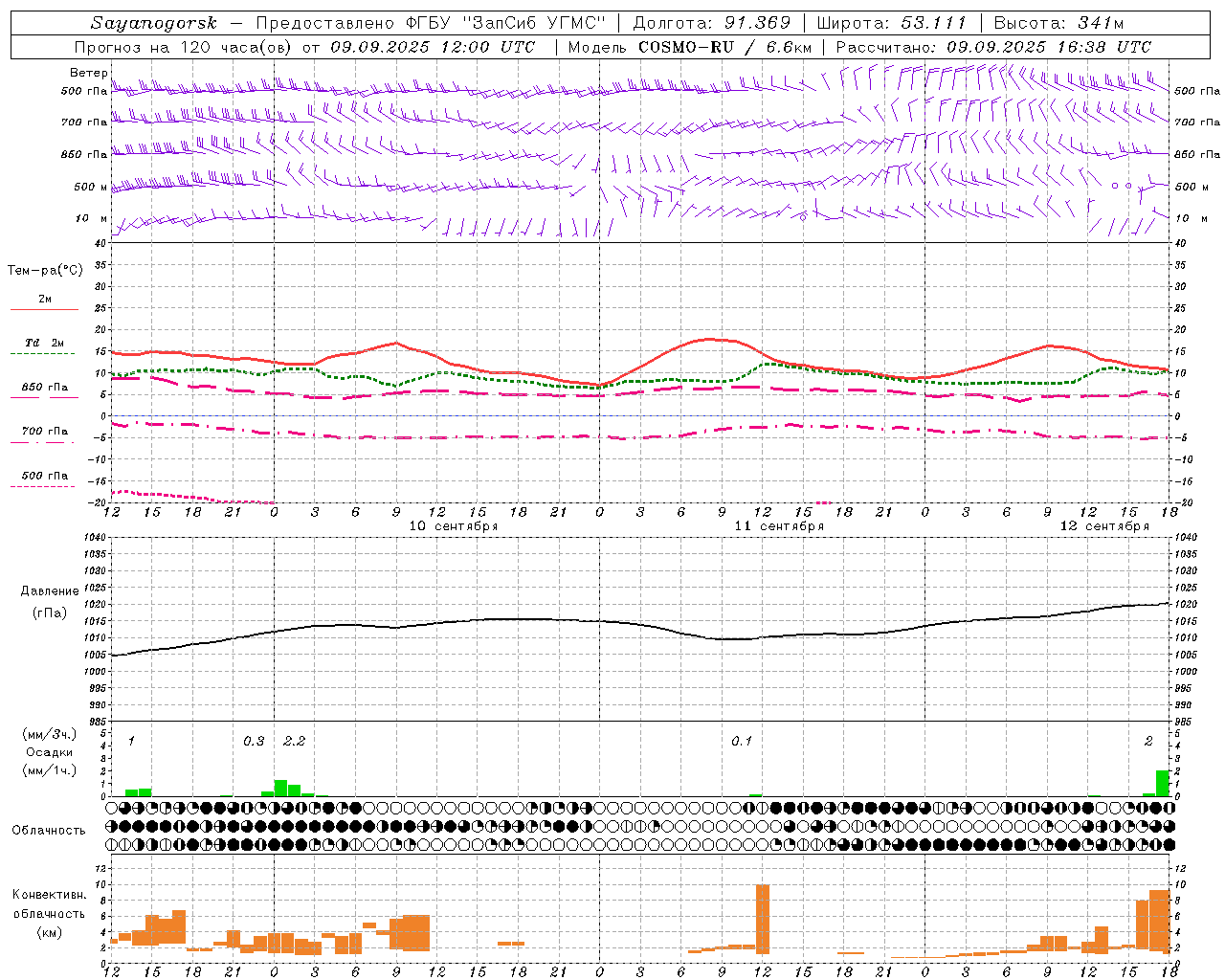Click the 2.2 precipitation total value
1225x980 pixels.
click(294, 741)
